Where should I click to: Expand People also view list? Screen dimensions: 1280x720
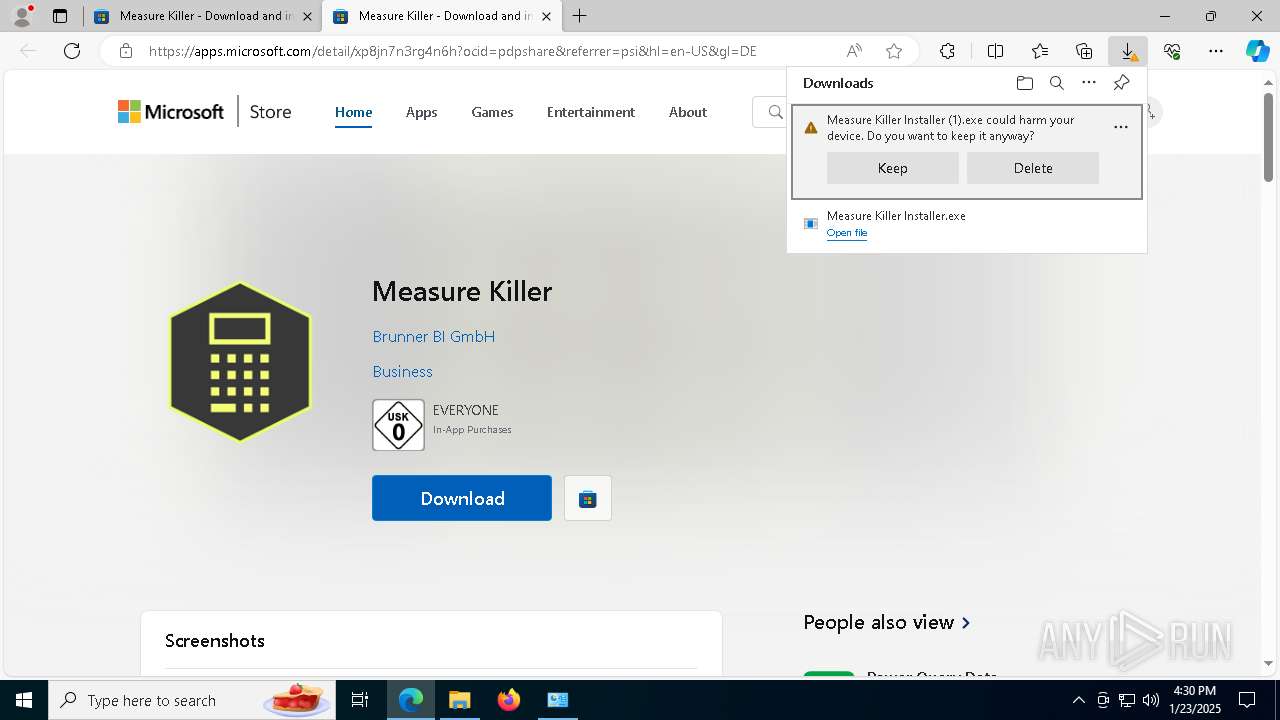[887, 622]
